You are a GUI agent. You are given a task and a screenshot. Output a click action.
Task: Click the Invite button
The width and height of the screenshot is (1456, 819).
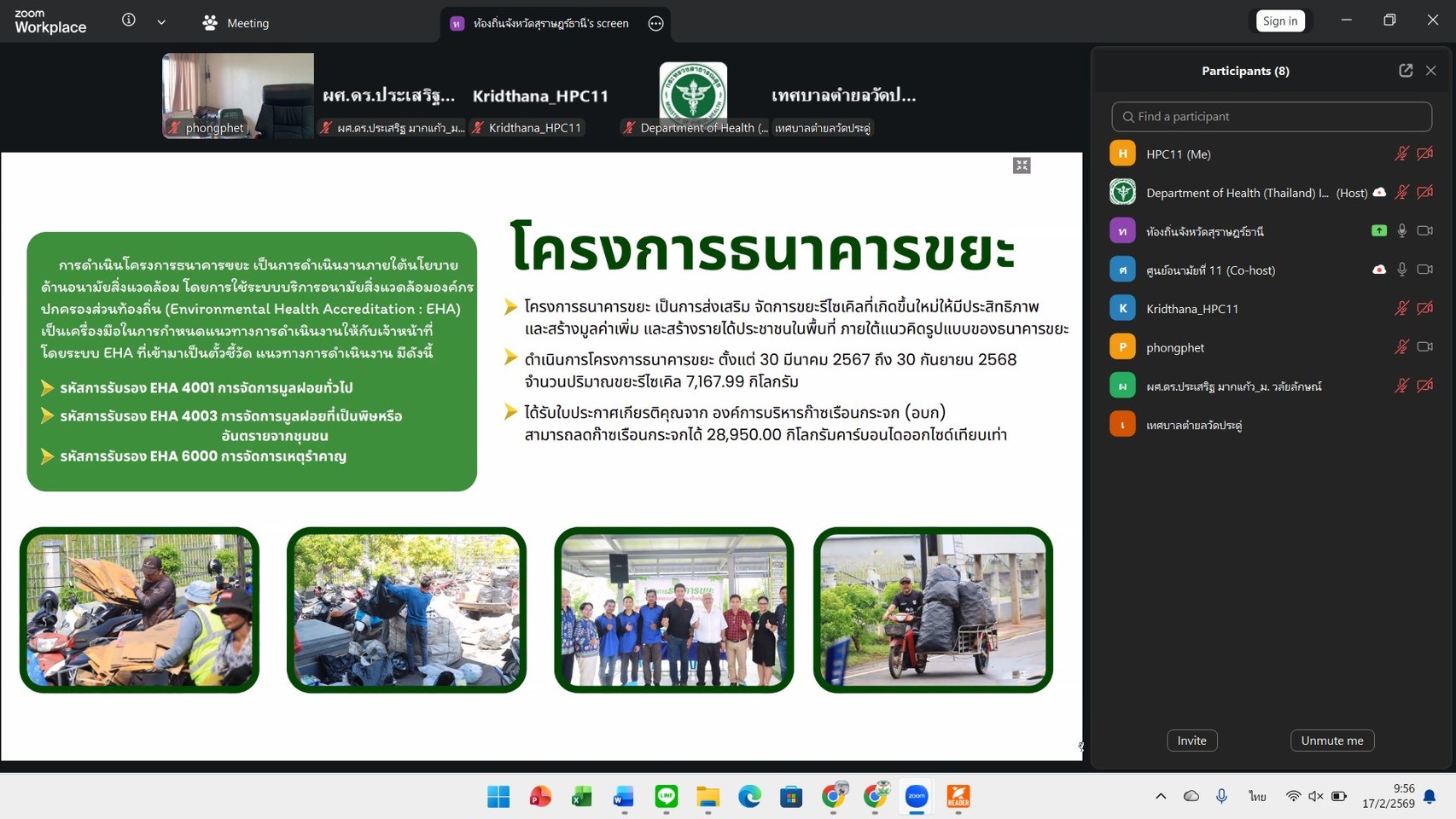(x=1191, y=741)
